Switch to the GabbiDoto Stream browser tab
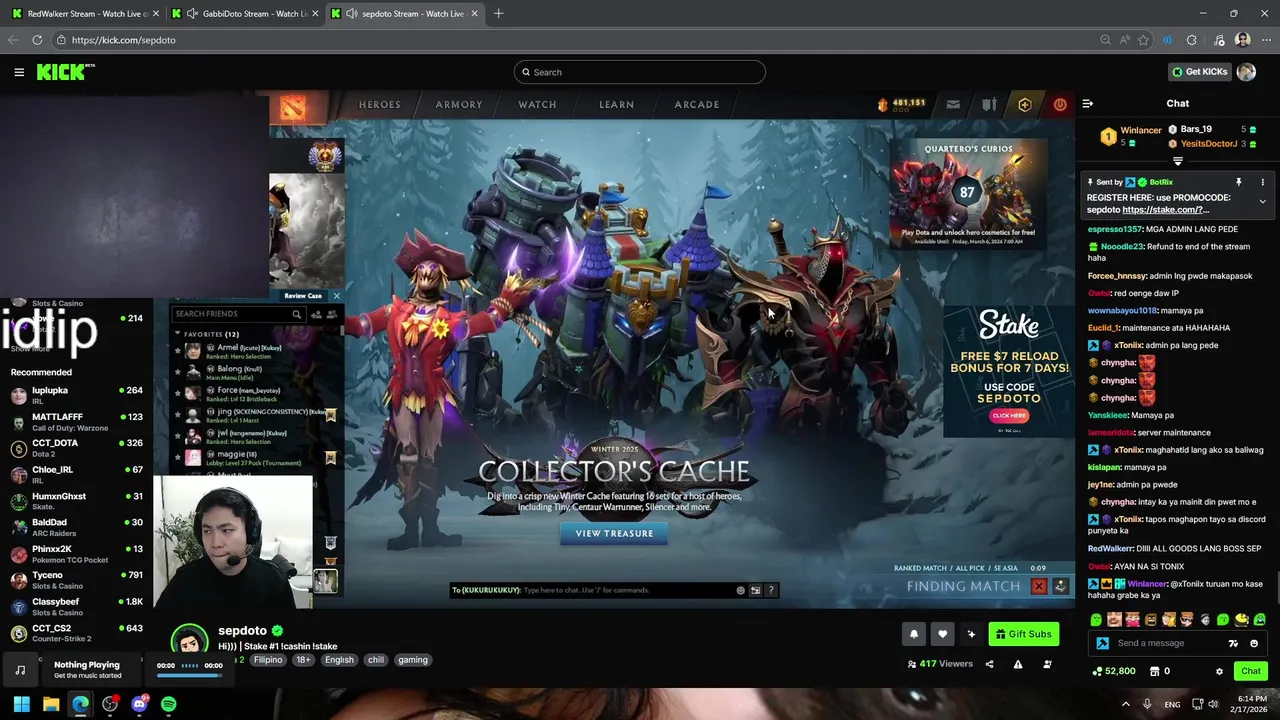Image resolution: width=1280 pixels, height=720 pixels. pos(244,14)
